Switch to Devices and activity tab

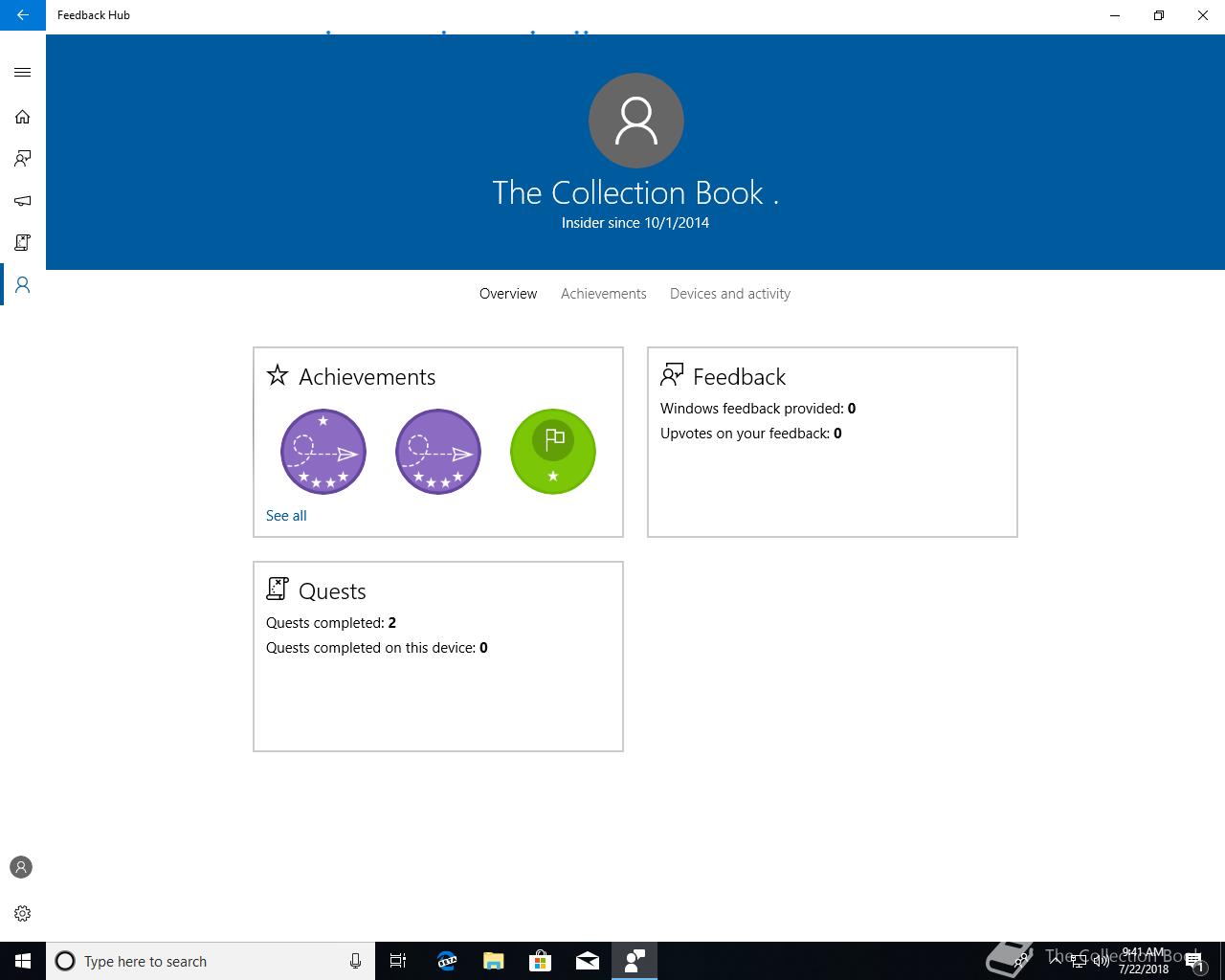[x=730, y=294]
